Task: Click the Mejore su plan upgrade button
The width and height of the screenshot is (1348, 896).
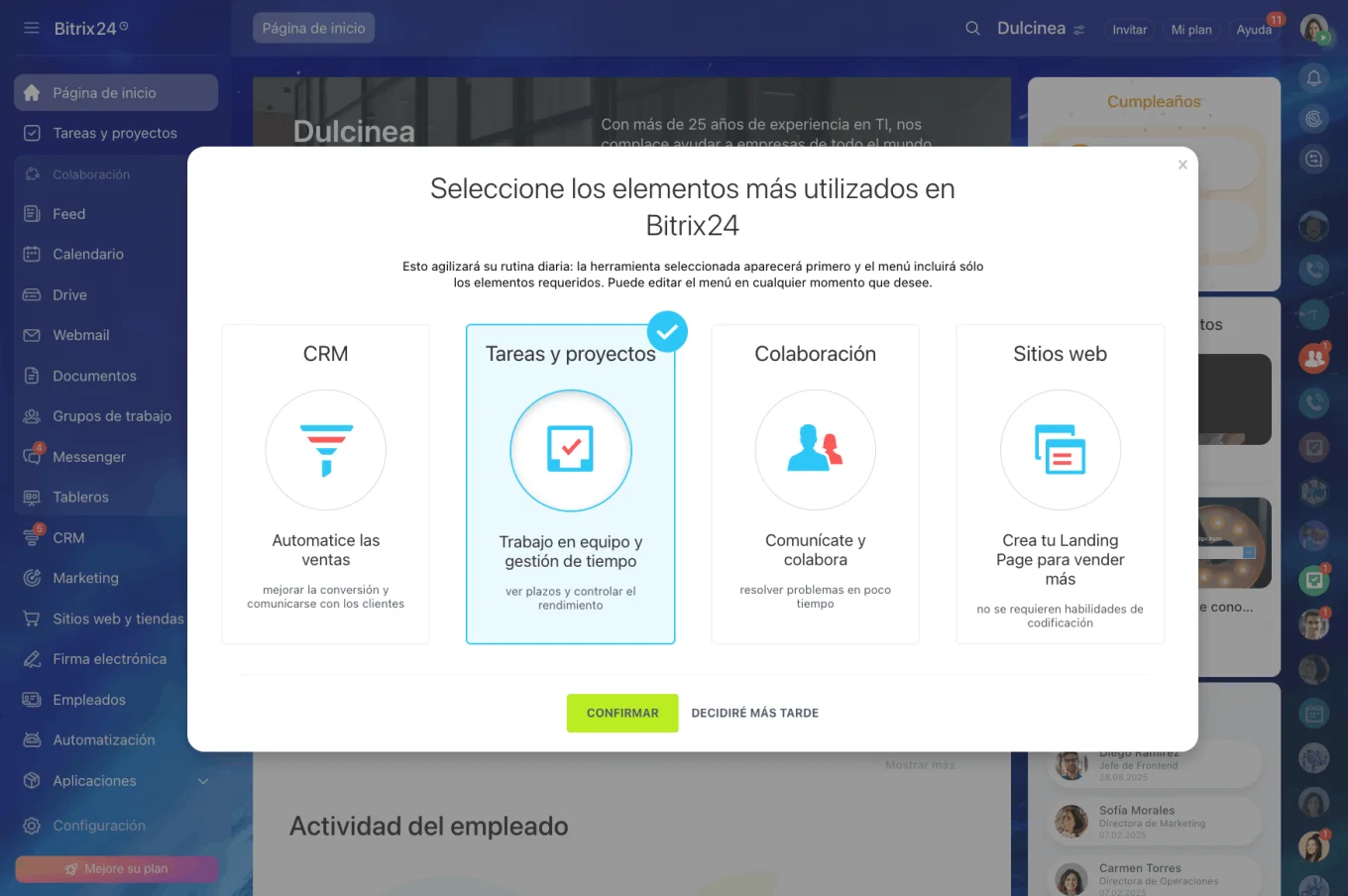Action: [117, 869]
